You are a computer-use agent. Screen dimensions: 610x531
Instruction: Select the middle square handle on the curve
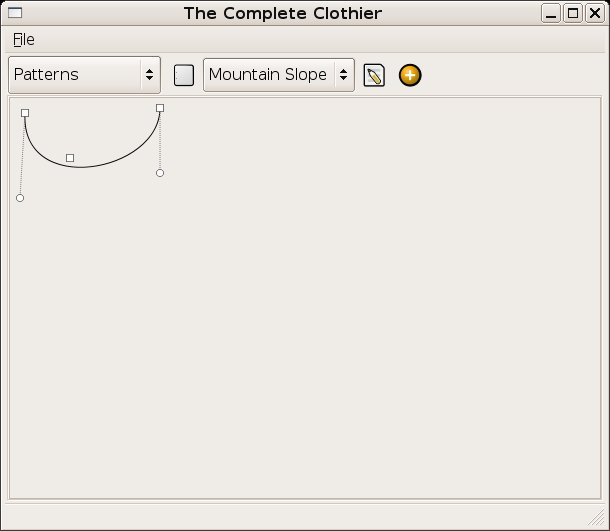(x=70, y=158)
